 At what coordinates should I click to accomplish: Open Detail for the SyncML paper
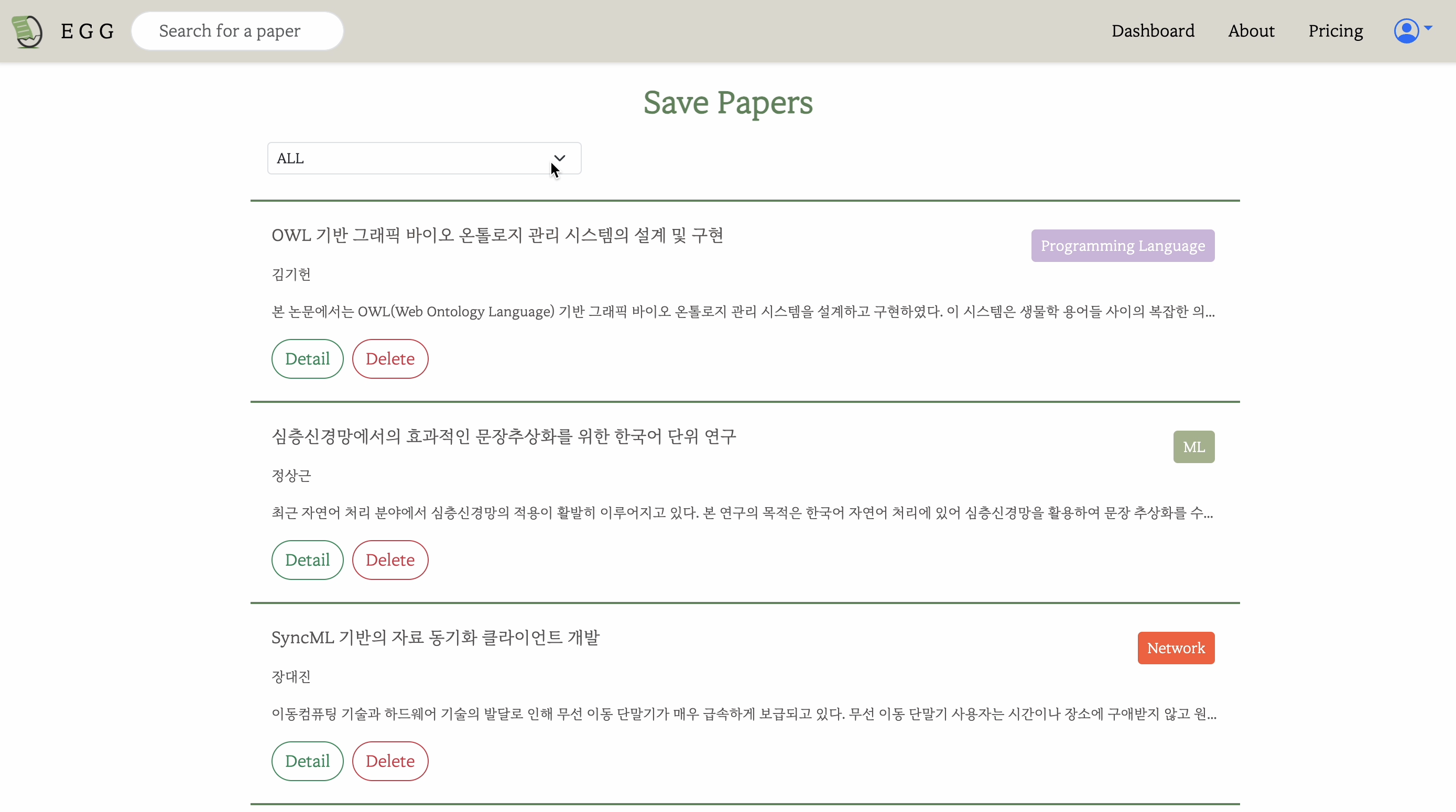point(307,761)
